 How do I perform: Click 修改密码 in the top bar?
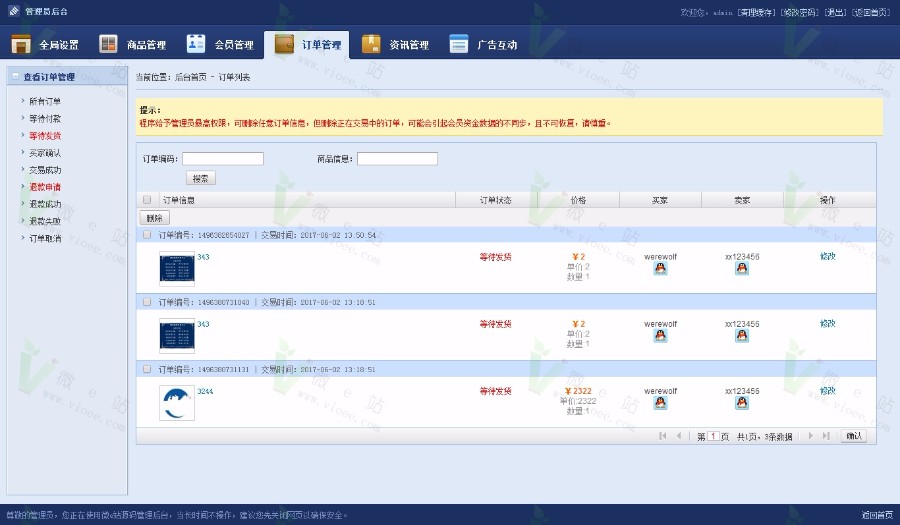[x=799, y=12]
